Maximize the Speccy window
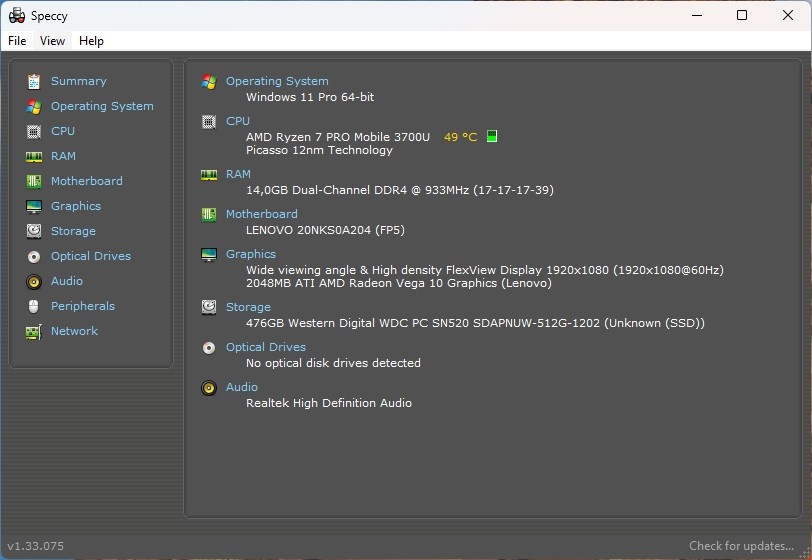 742,15
